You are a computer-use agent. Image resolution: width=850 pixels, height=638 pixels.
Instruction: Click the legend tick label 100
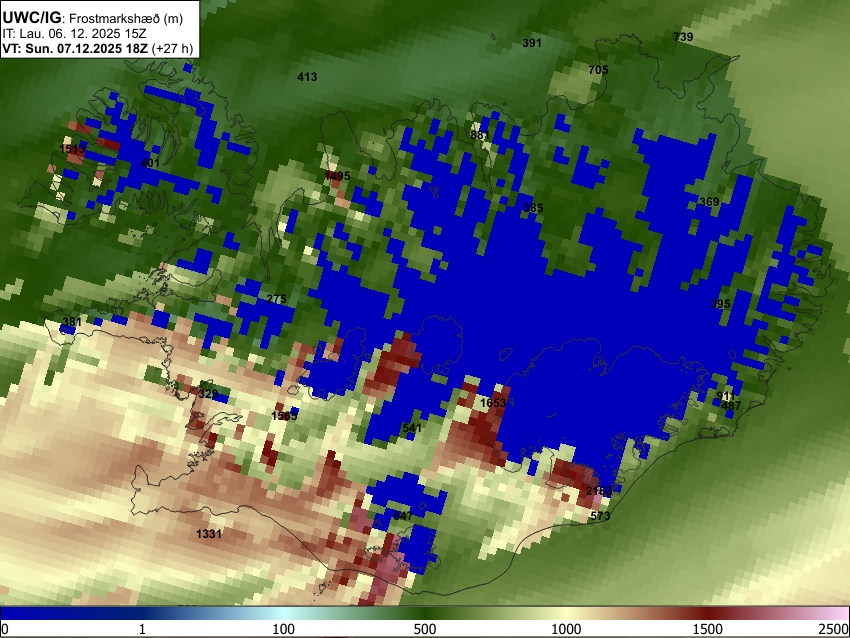pyautogui.click(x=284, y=629)
